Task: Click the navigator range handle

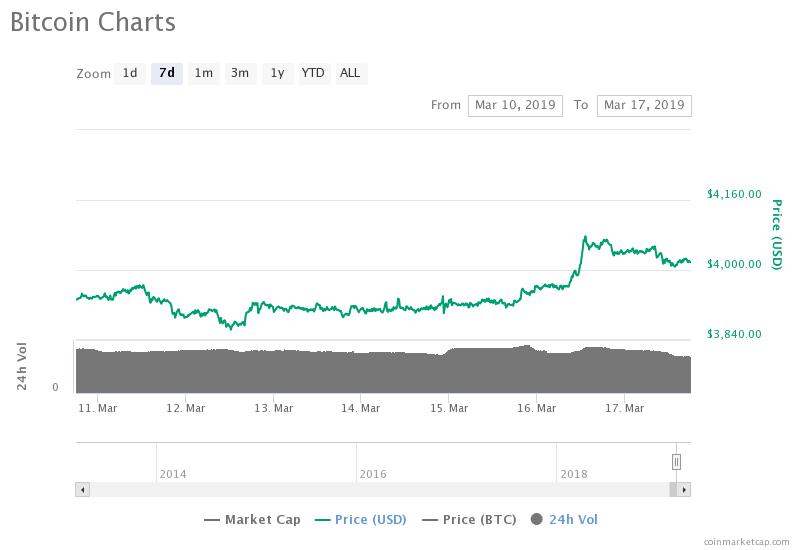Action: (677, 461)
